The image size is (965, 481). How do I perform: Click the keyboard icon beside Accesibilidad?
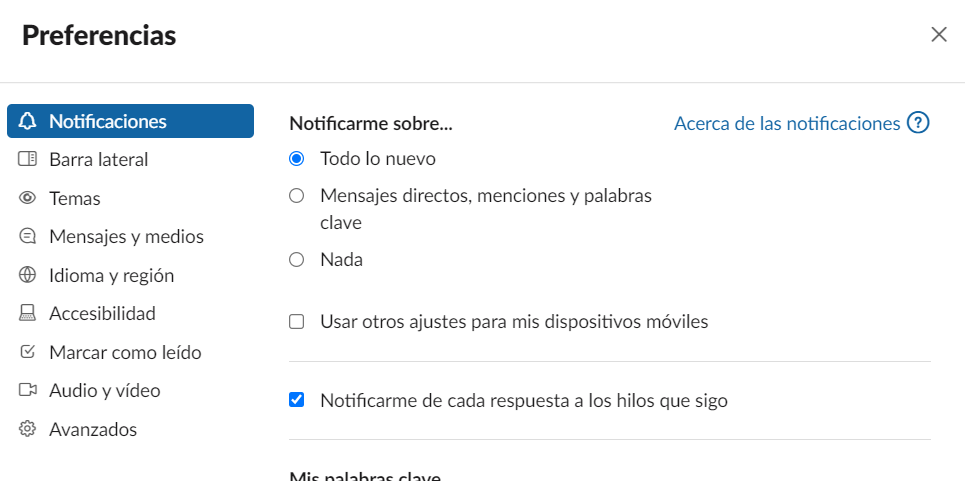tap(27, 313)
